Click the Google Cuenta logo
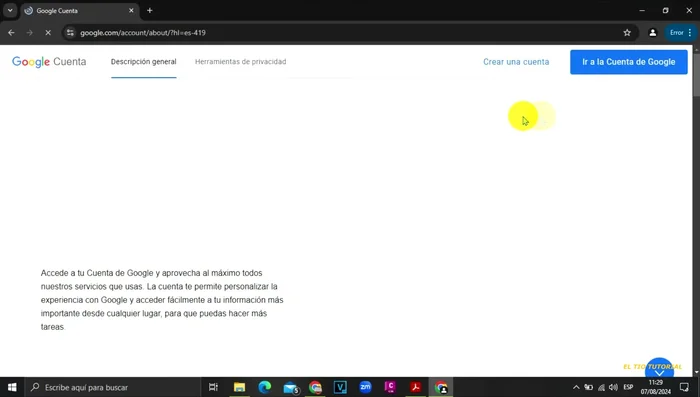This screenshot has width=700, height=397. tap(49, 62)
